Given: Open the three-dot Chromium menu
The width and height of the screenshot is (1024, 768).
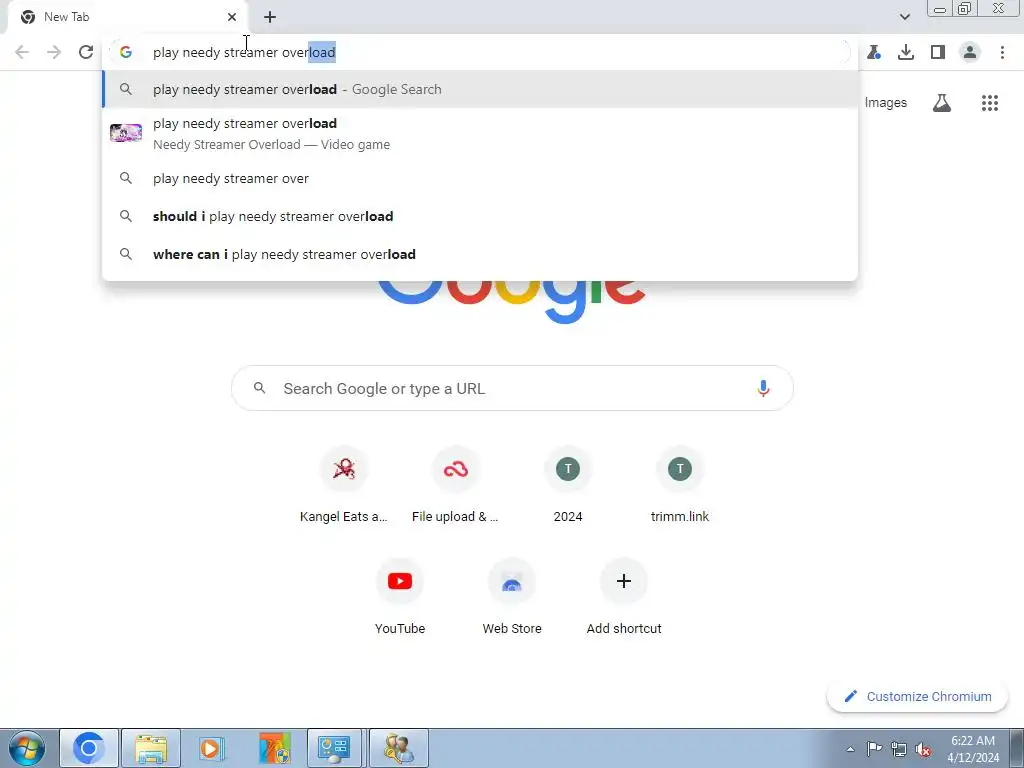Looking at the screenshot, I should [x=1002, y=52].
